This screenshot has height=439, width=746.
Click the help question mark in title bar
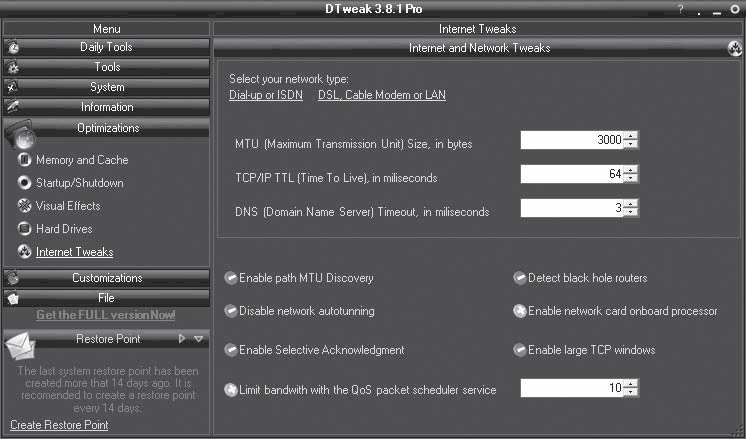point(681,9)
